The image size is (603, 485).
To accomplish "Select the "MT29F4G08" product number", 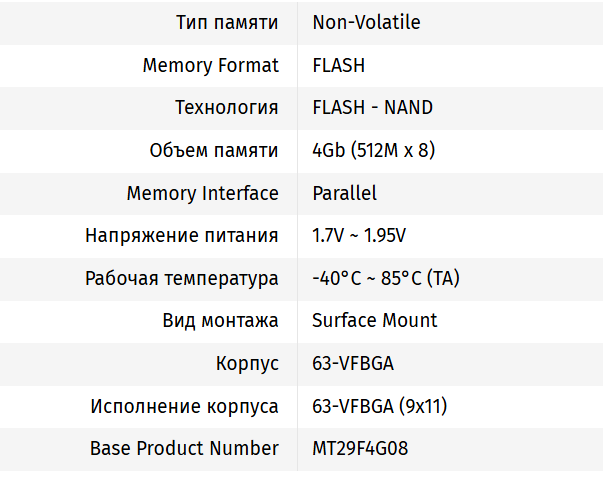I will pyautogui.click(x=360, y=448).
